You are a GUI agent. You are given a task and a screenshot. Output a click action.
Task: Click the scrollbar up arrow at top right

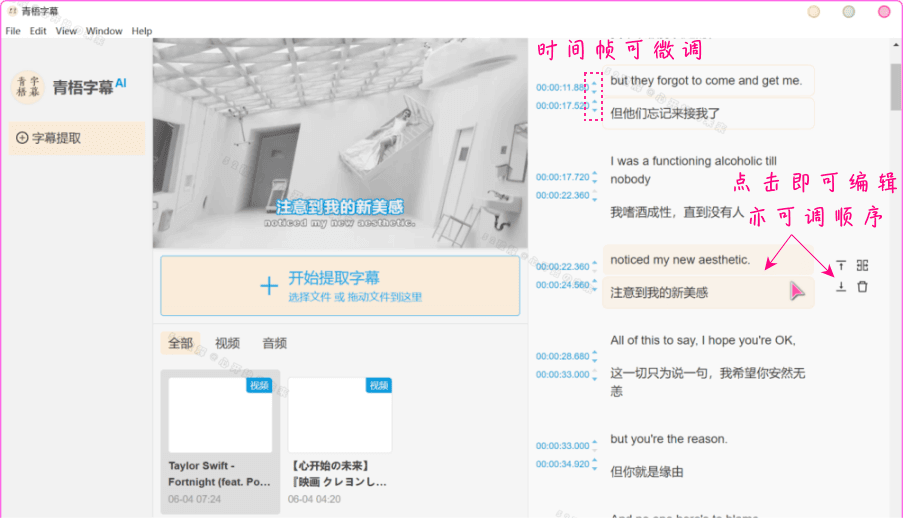coord(896,44)
